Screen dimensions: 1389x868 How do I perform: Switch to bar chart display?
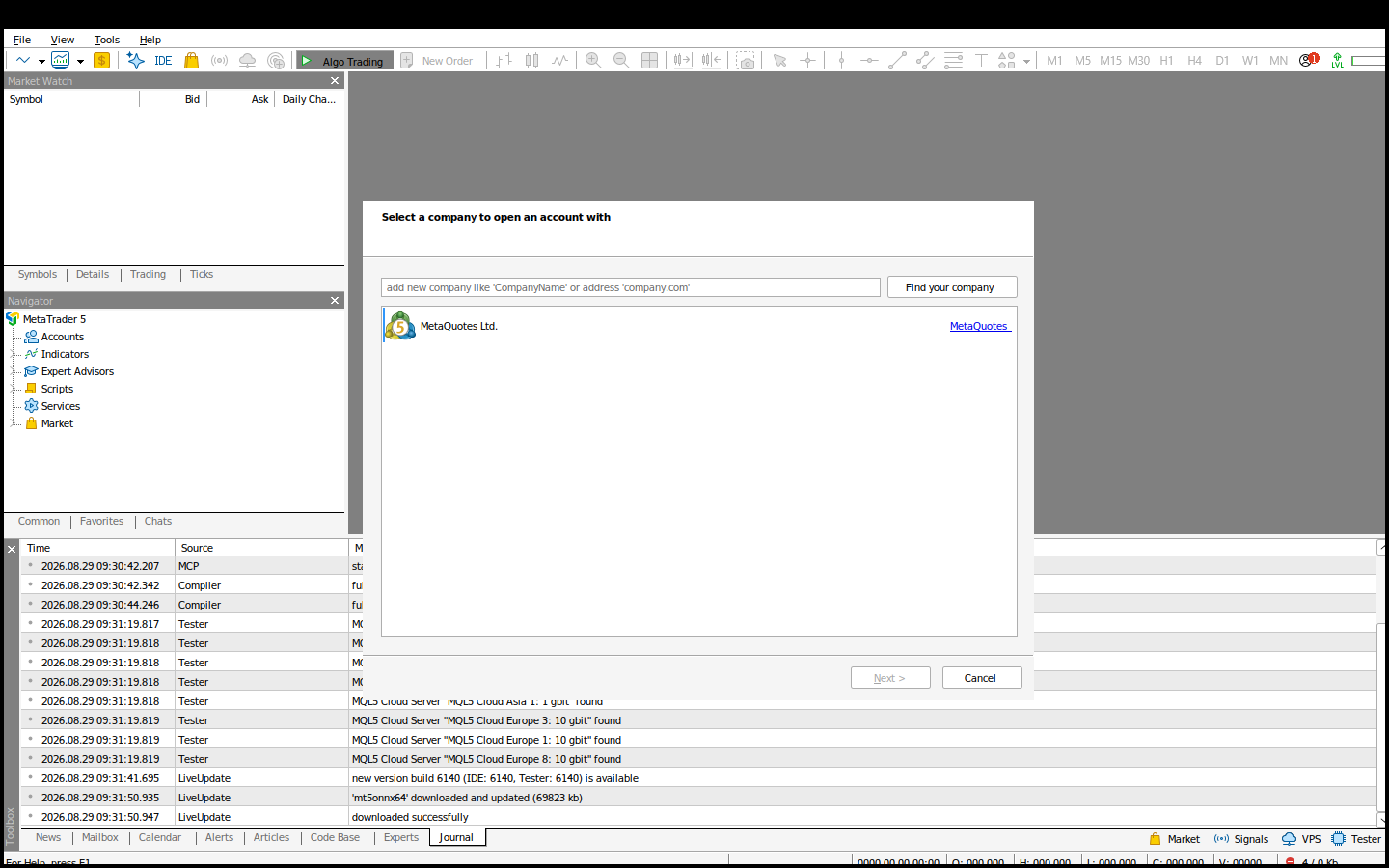(x=504, y=60)
